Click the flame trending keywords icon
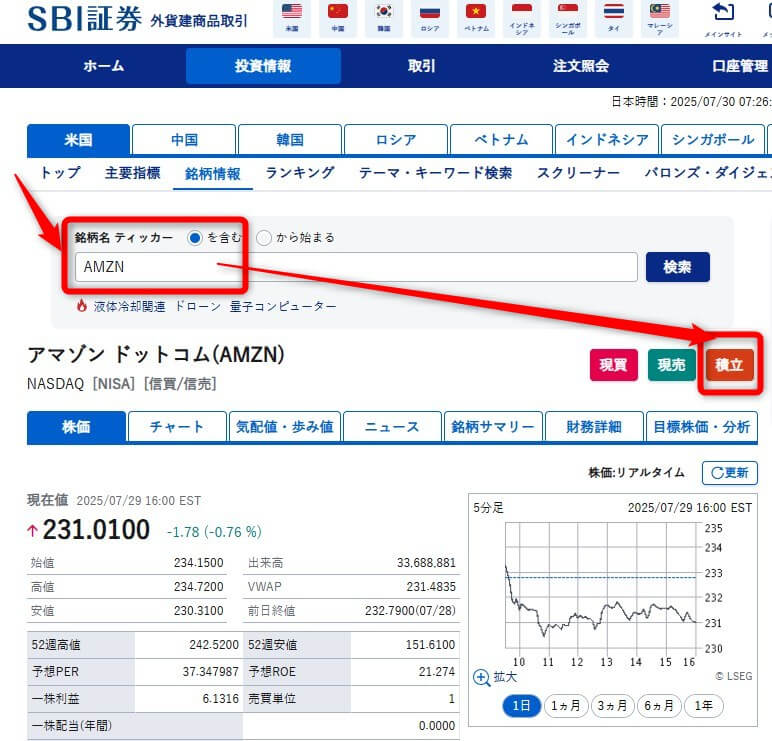Viewport: 772px width, 741px height. 82,306
